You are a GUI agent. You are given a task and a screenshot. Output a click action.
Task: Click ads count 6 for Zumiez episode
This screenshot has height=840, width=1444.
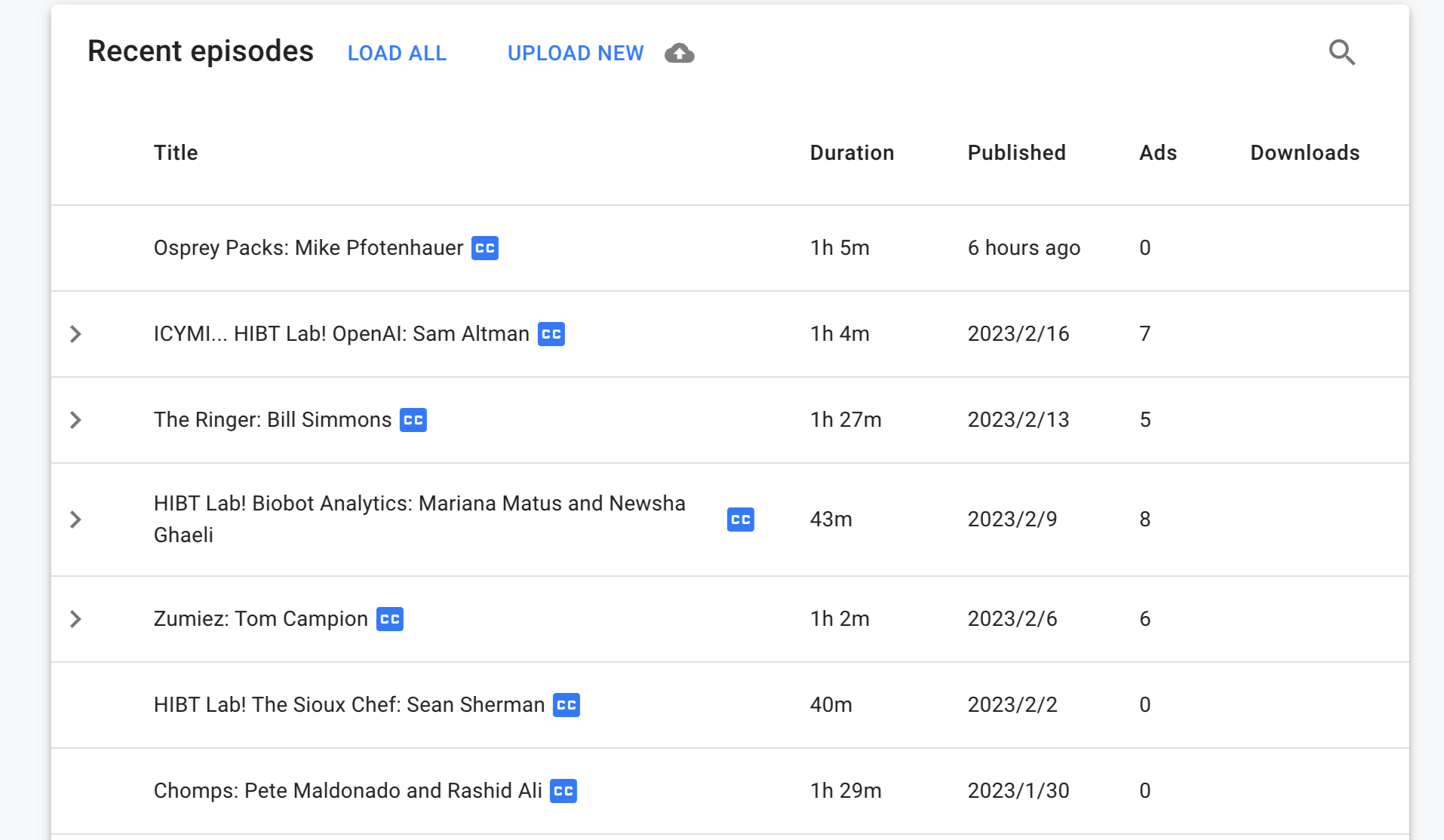pyautogui.click(x=1145, y=619)
